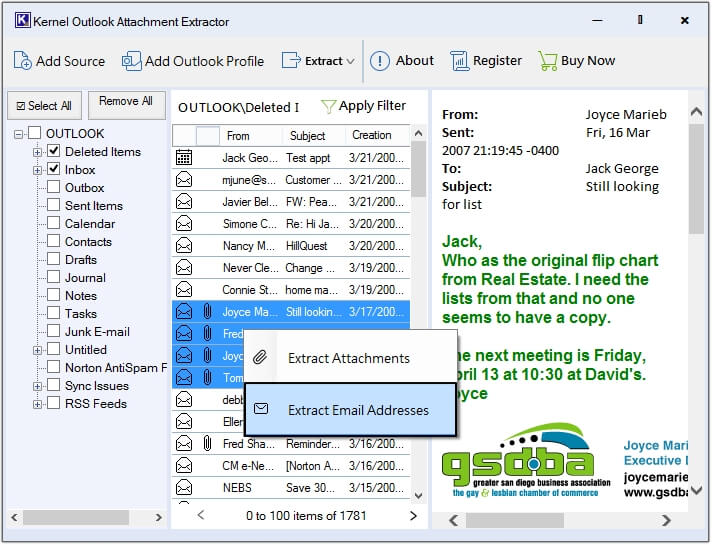This screenshot has height=545, width=712.
Task: Check the Contacts folder checkbox
Action: click(54, 241)
